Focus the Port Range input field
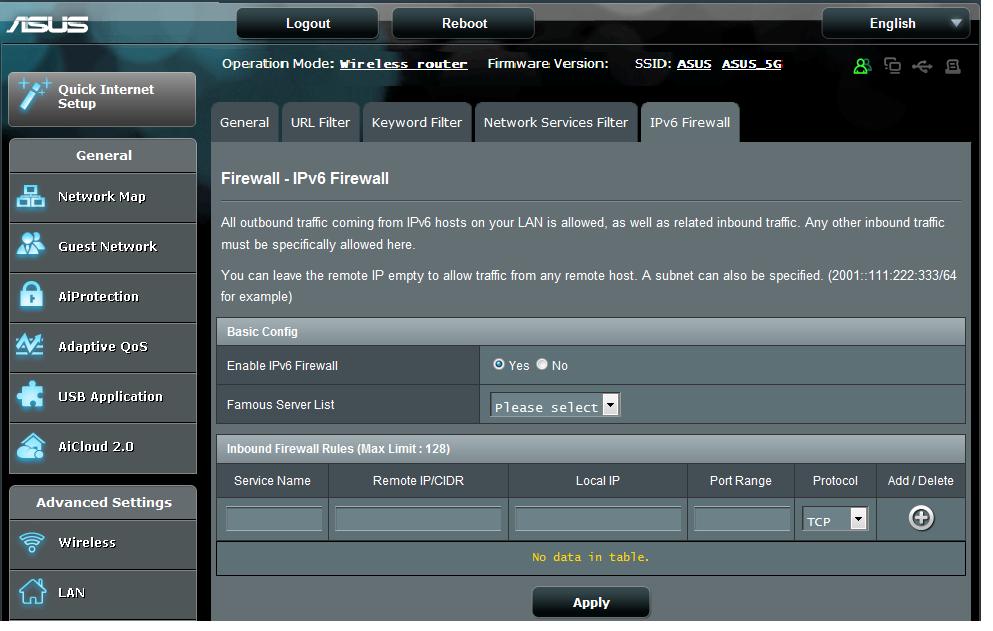This screenshot has width=993, height=631. pyautogui.click(x=742, y=519)
